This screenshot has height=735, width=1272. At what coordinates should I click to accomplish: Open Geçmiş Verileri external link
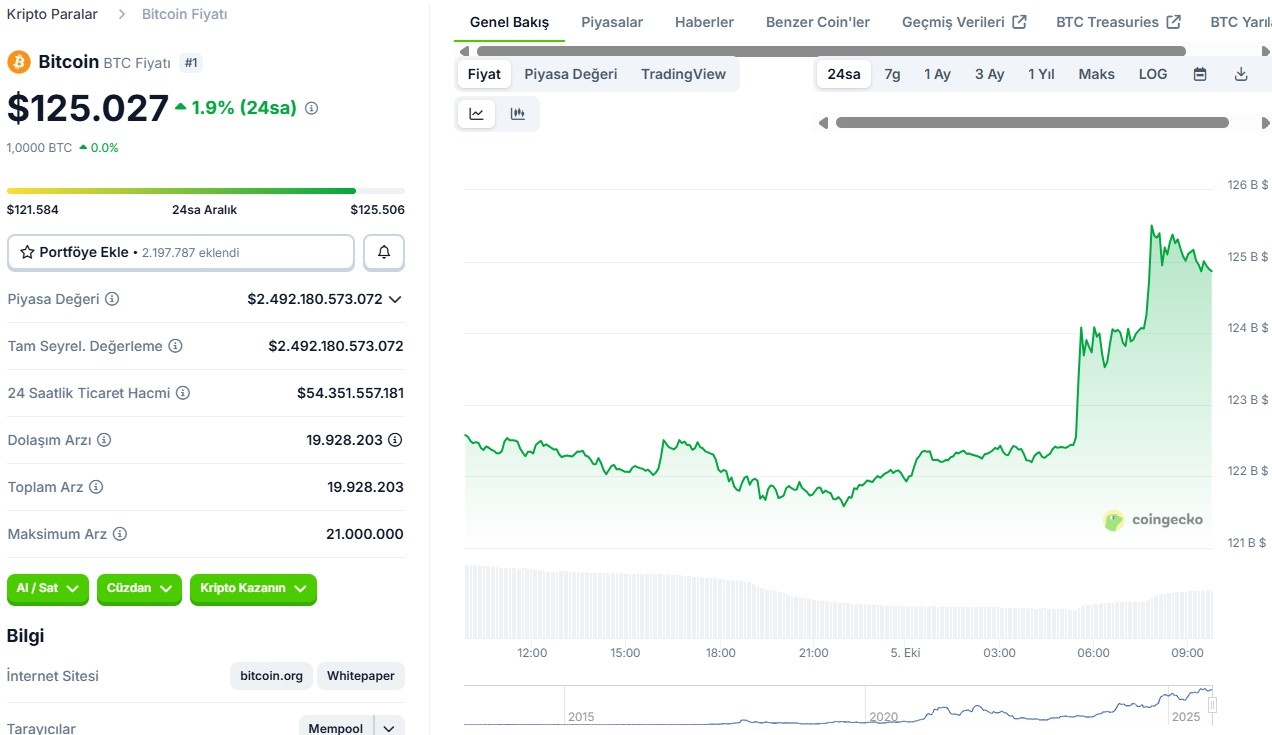964,22
